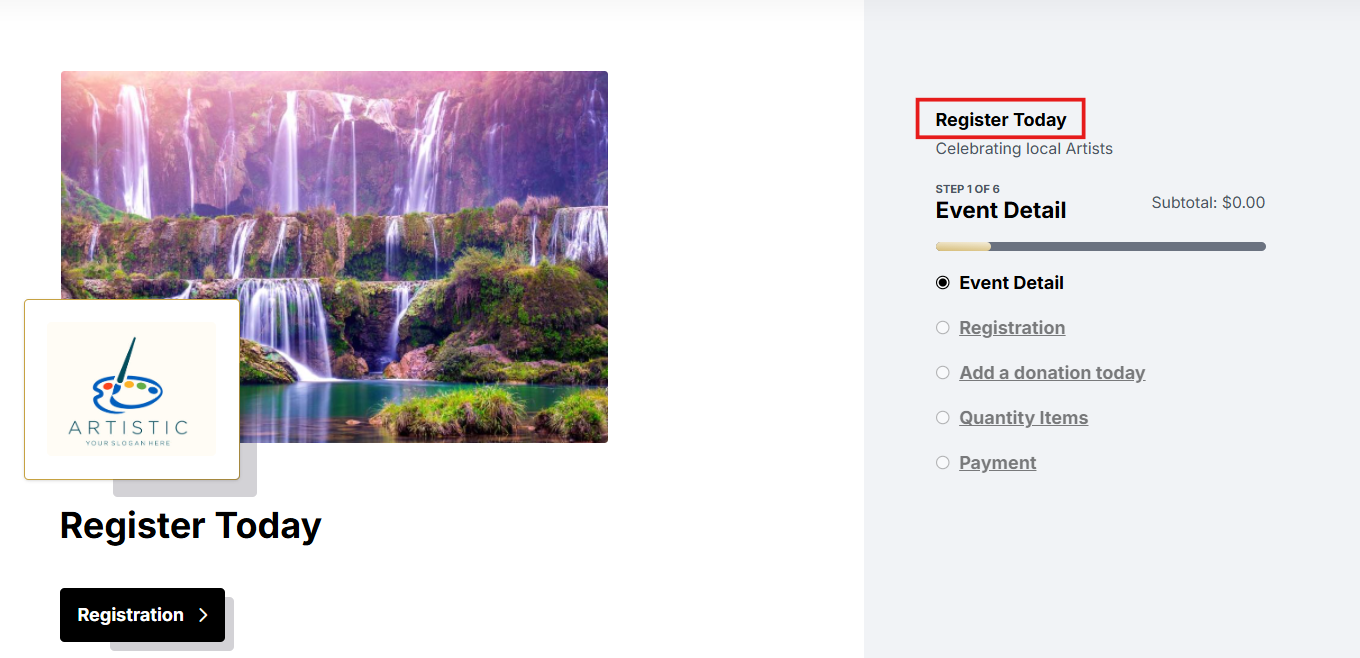The image size is (1360, 658).
Task: Select the Payment step radio circle
Action: [x=942, y=463]
